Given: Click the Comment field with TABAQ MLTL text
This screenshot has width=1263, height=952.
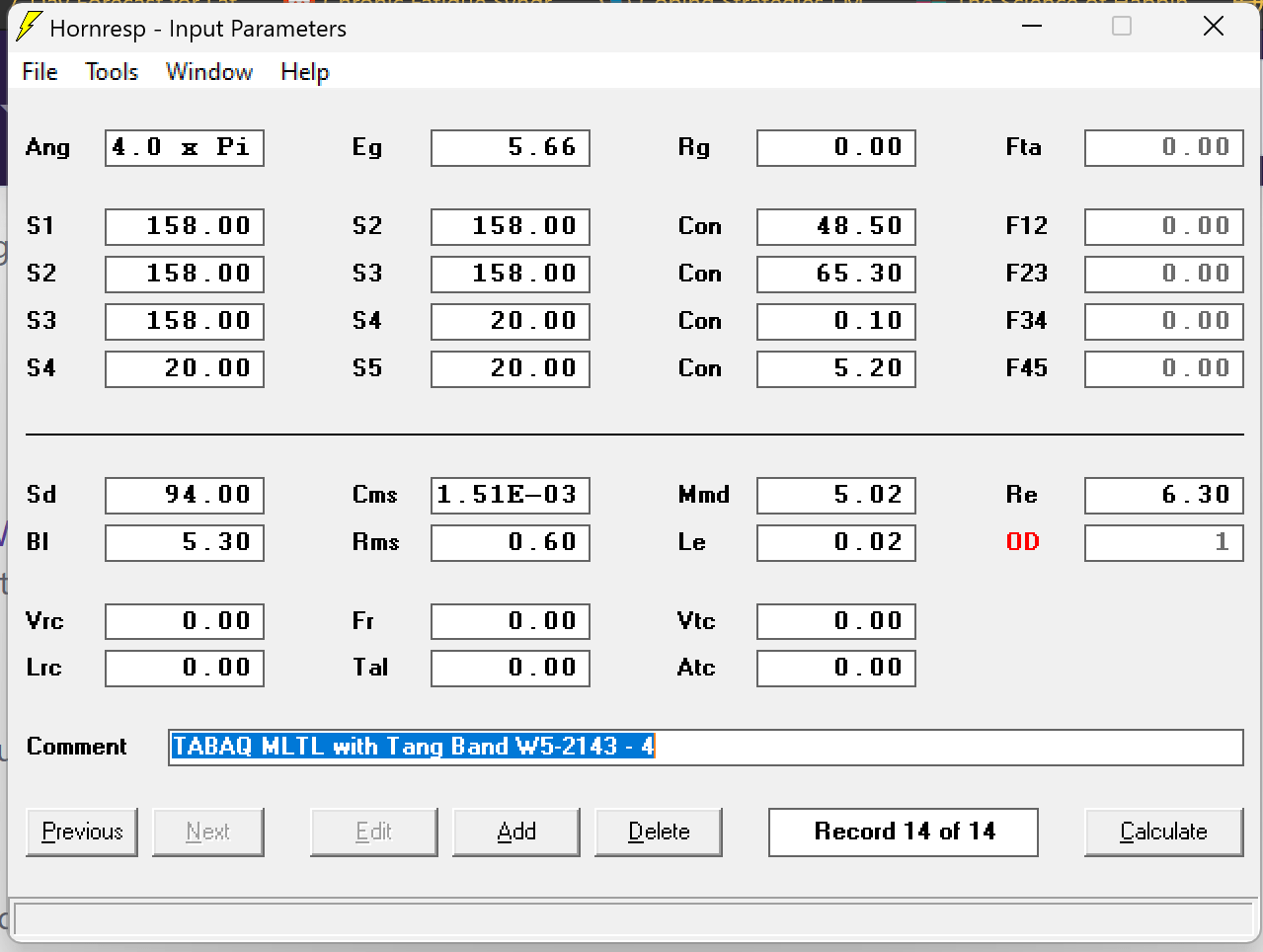Looking at the screenshot, I should coord(706,747).
